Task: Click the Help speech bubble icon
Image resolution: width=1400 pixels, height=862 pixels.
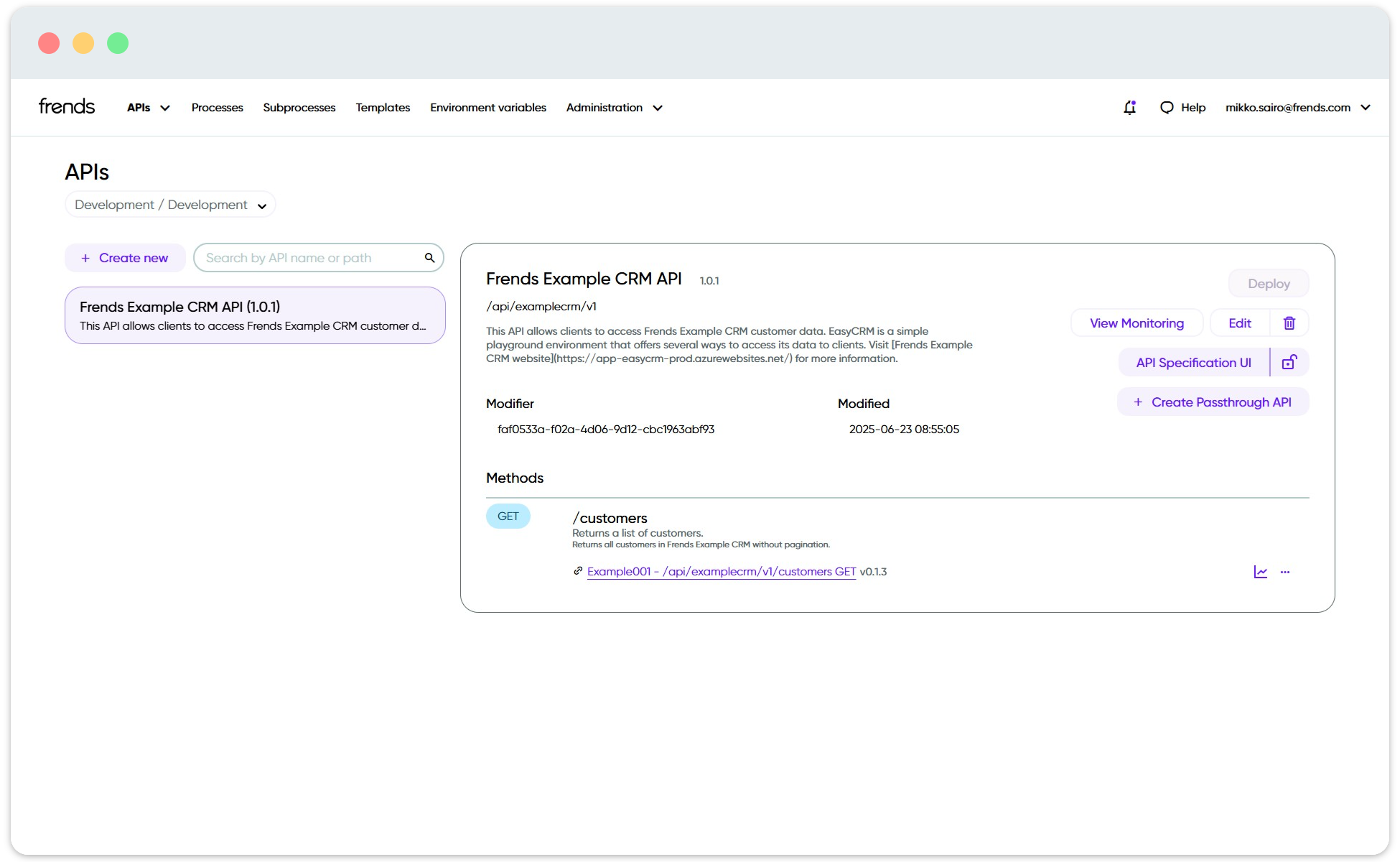Action: 1167,108
